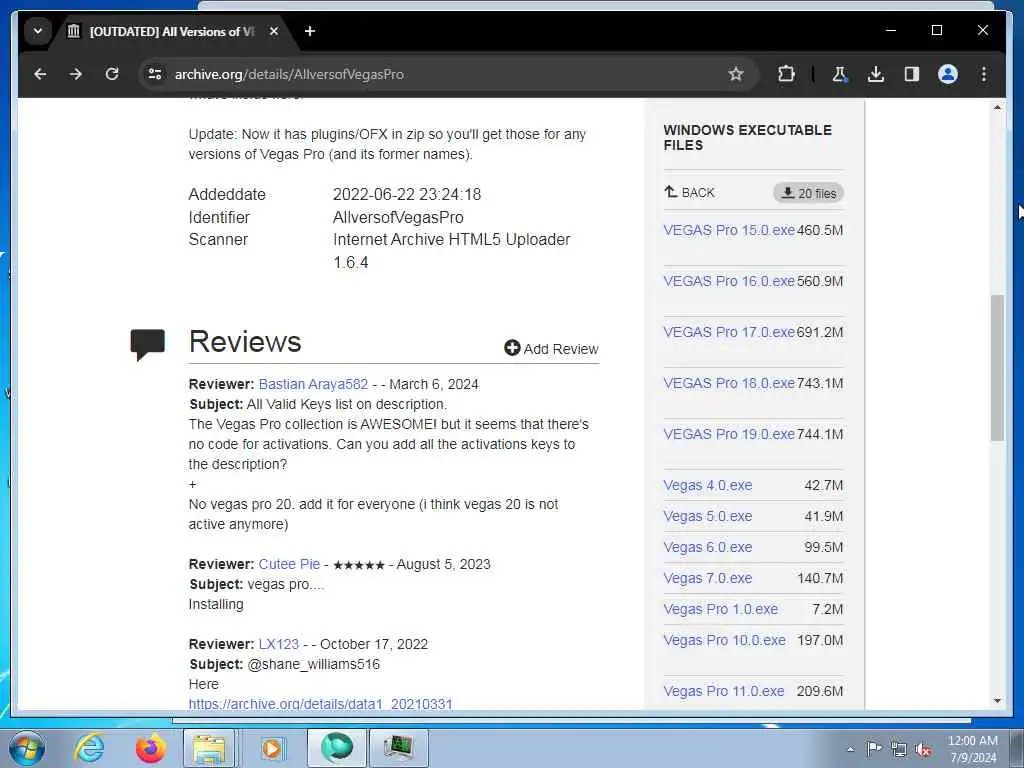Image resolution: width=1024 pixels, height=768 pixels.
Task: Open reviewer Cutee Pie profile
Action: click(x=289, y=564)
